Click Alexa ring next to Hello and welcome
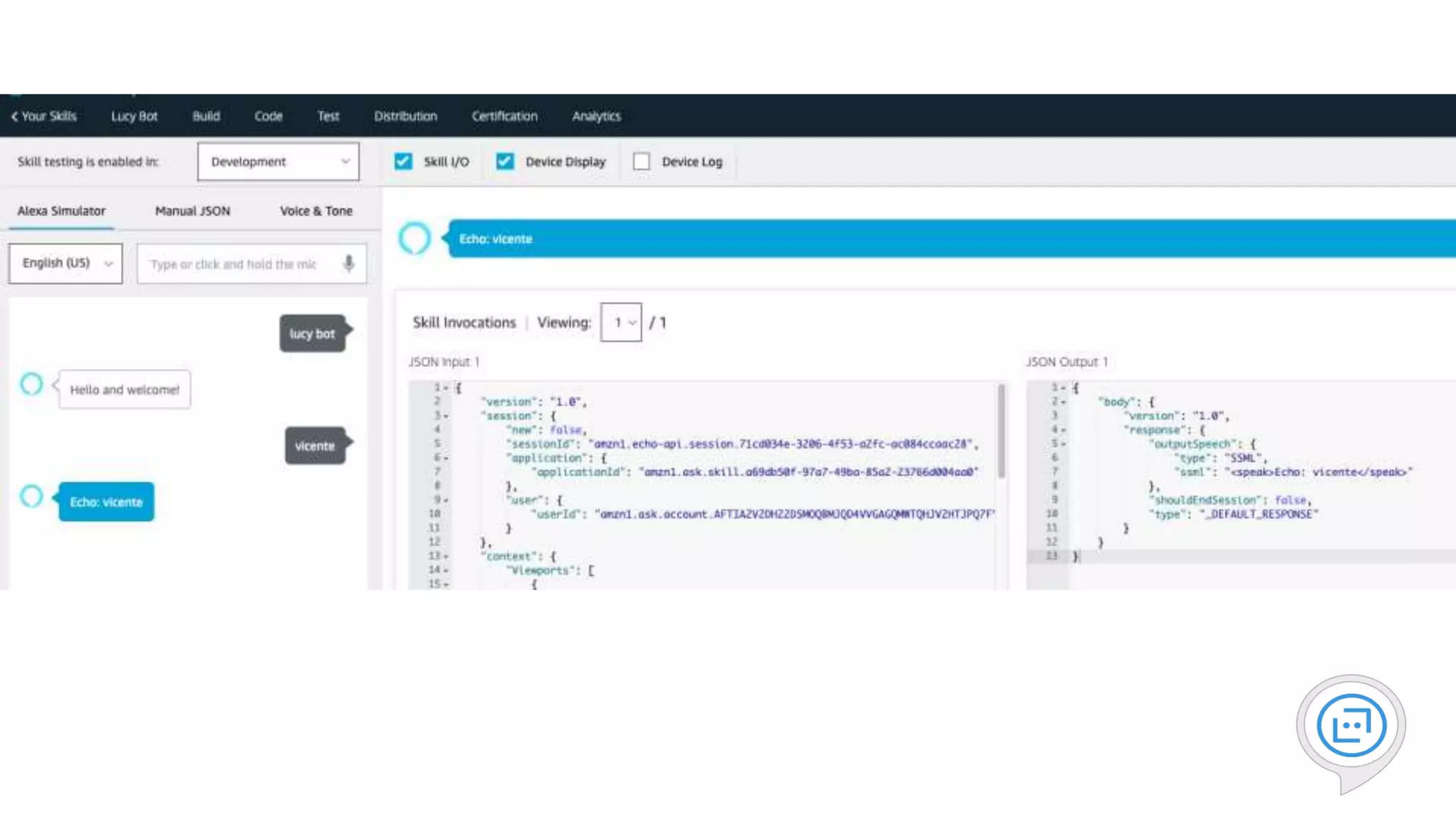This screenshot has width=1456, height=819. 31,384
